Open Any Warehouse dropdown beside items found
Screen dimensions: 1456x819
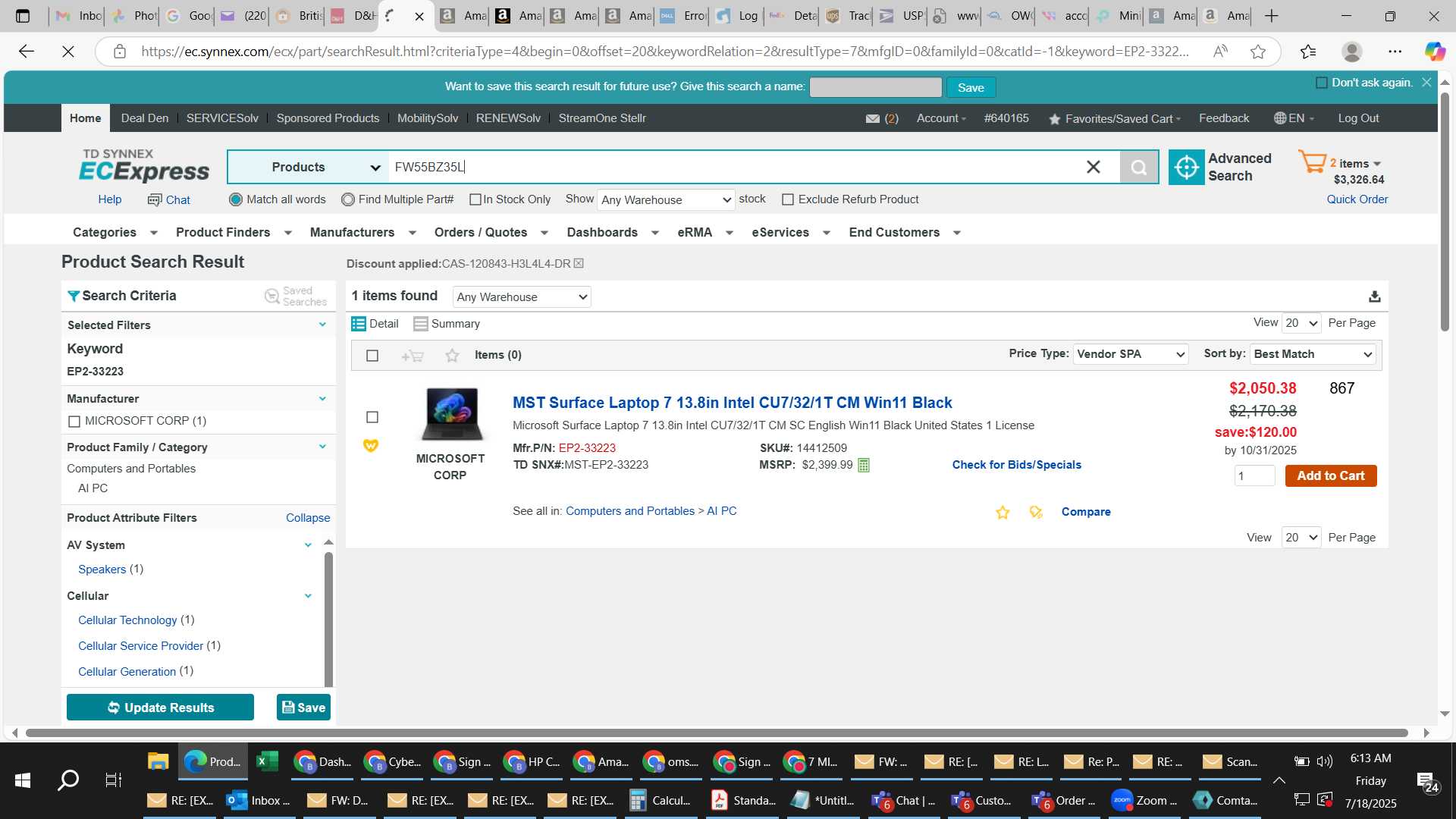tap(522, 297)
